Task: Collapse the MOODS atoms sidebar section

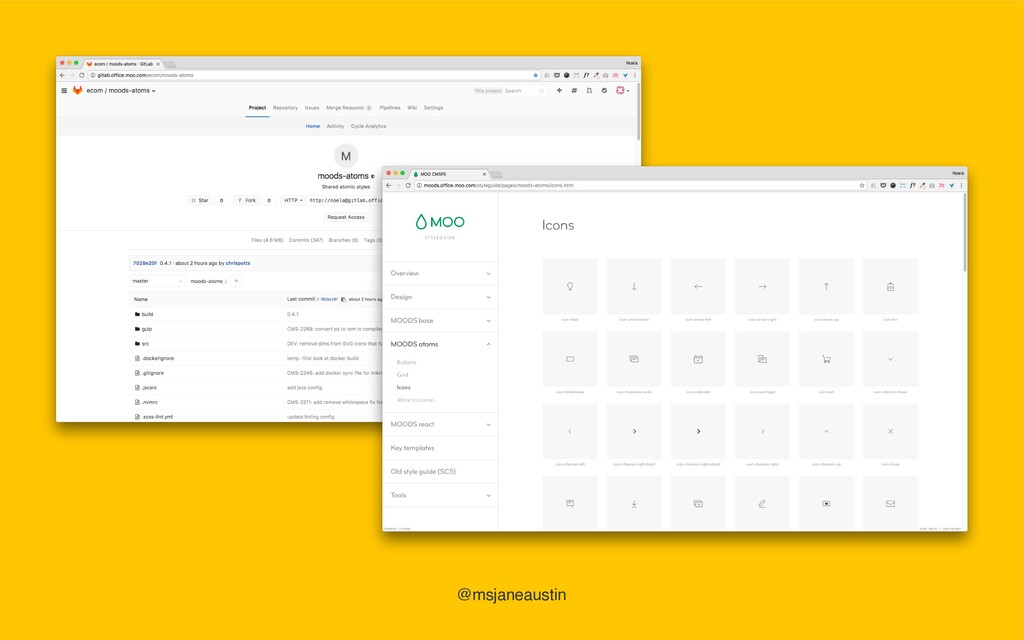Action: click(x=440, y=344)
